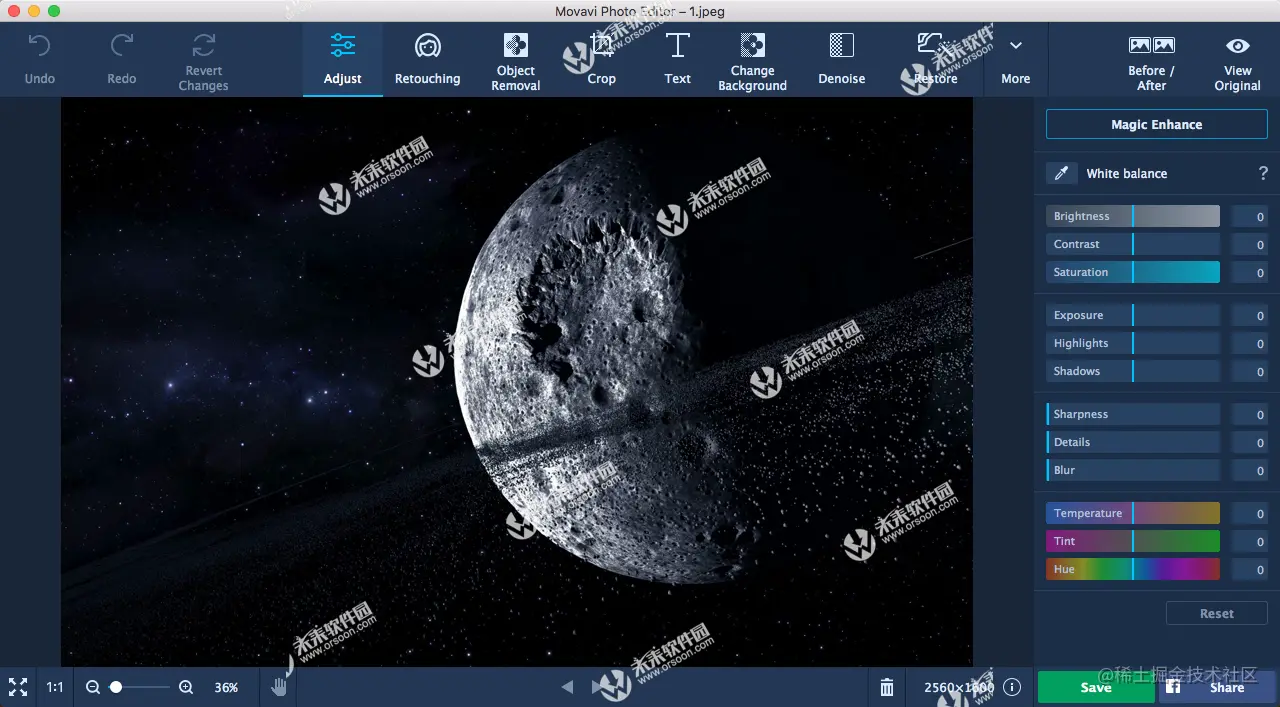This screenshot has height=707, width=1280.
Task: Open the Text tool
Action: (678, 59)
